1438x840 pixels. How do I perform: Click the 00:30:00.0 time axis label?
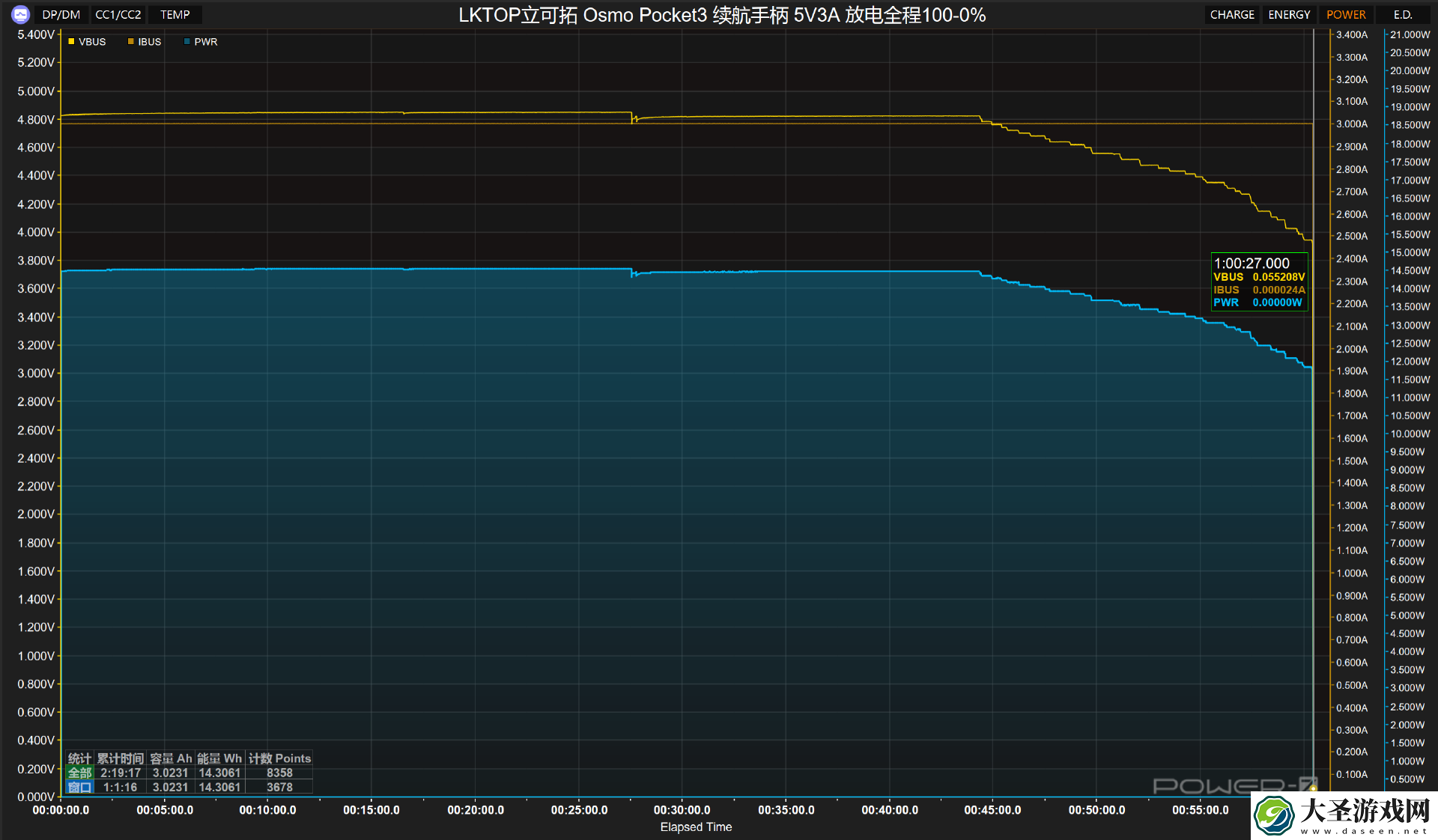point(682,810)
